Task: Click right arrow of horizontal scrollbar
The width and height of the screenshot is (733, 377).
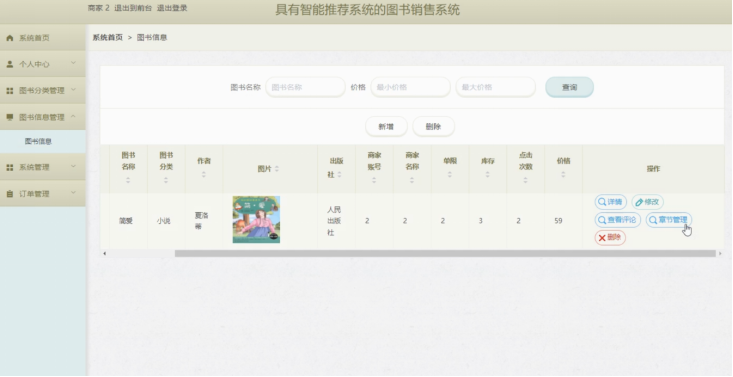Action: (x=720, y=254)
